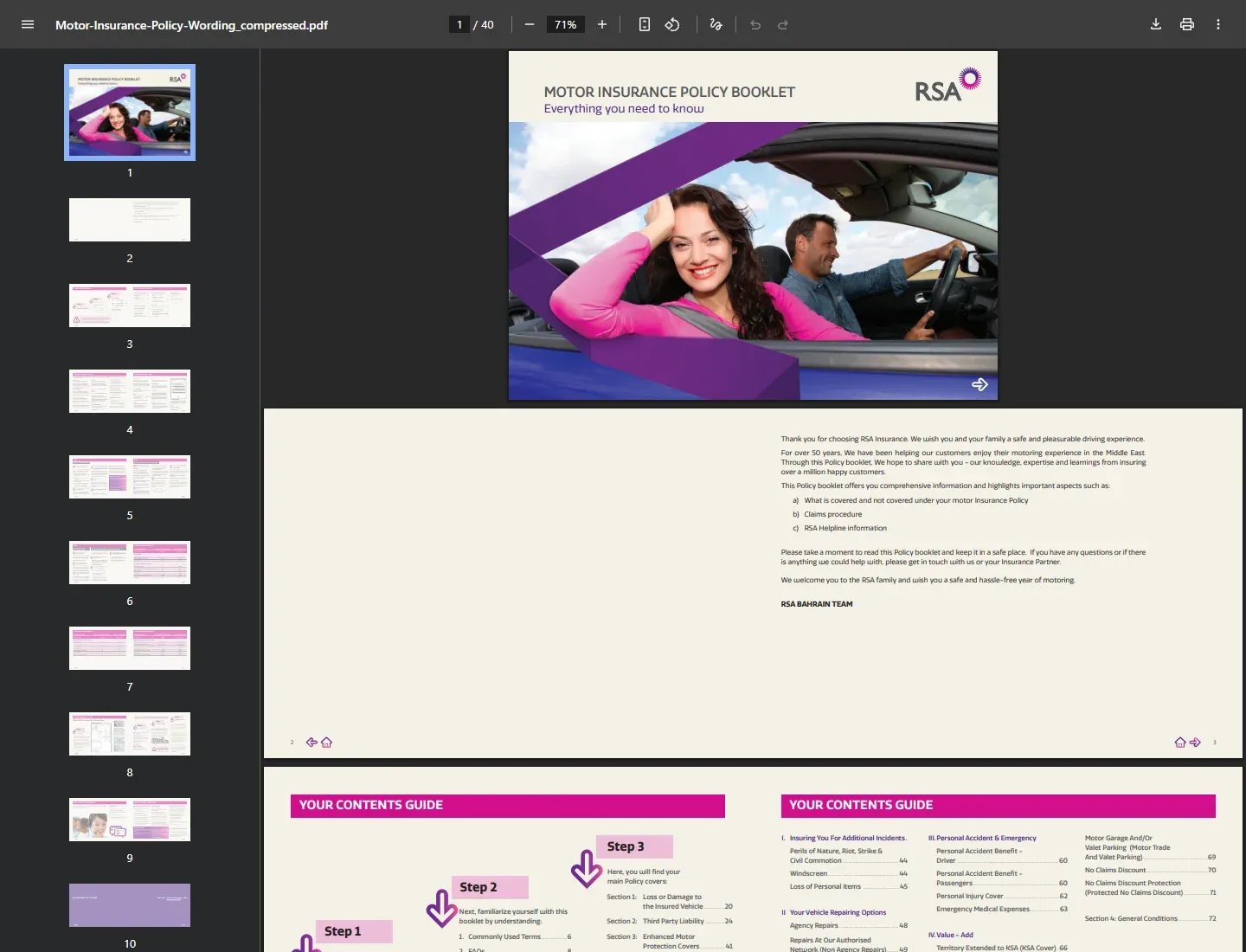
Task: Click the home icon beside the forward arrow
Action: tap(1180, 743)
